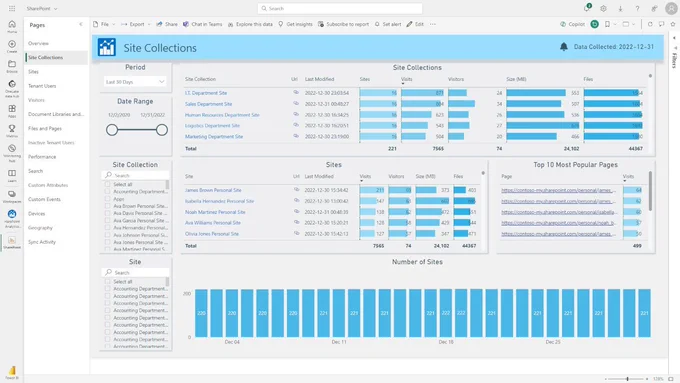Open more options ellipsis in toolbar
Screen dimensions: 680x383
[x=433, y=24]
